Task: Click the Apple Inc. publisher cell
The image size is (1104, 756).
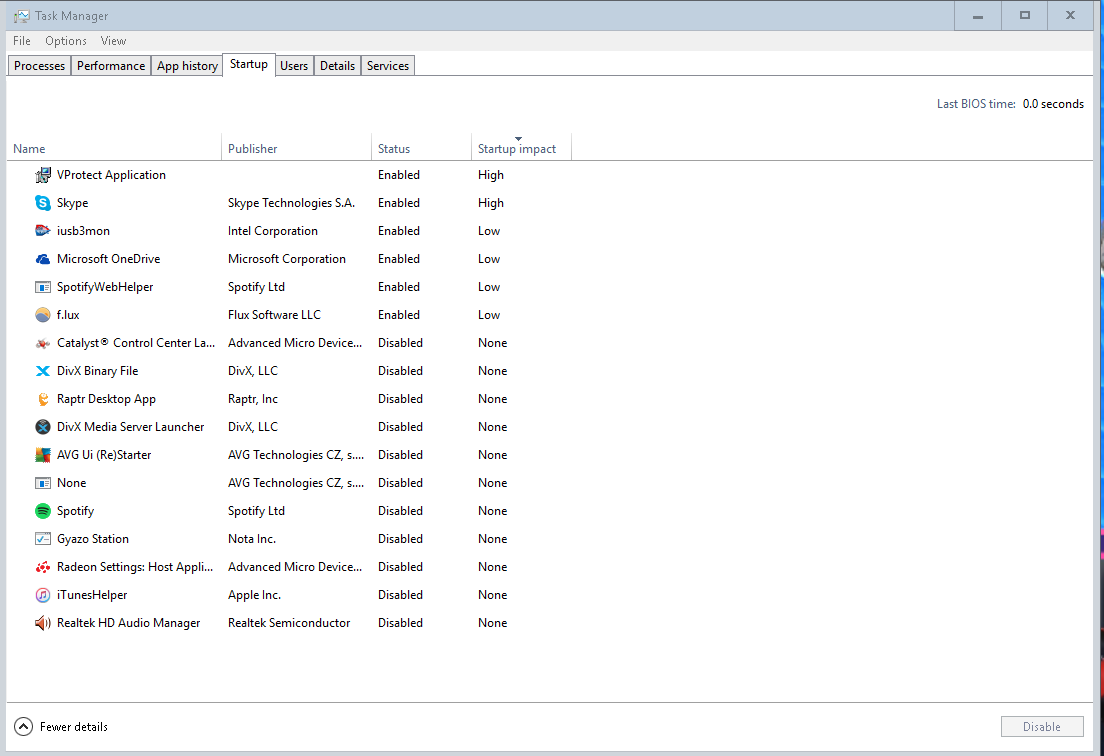Action: click(254, 595)
